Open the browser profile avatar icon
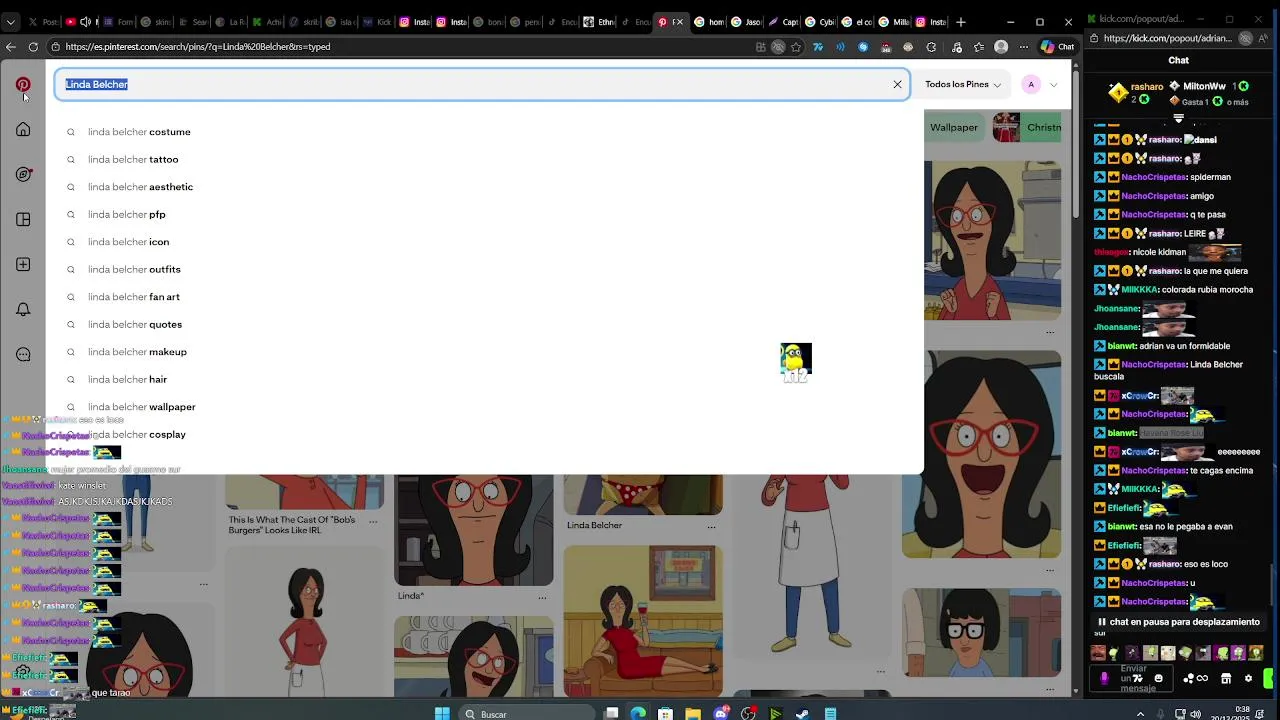Viewport: 1280px width, 720px height. 1001,47
